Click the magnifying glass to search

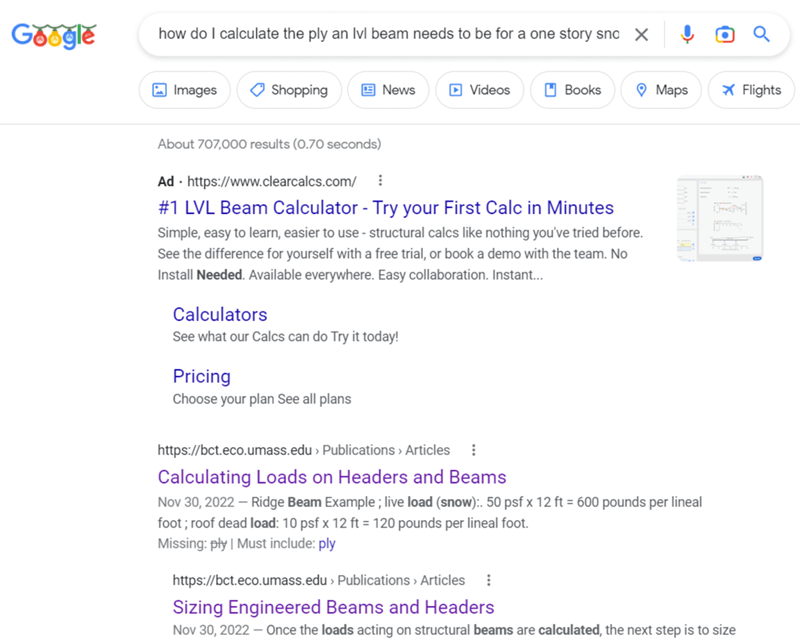[x=762, y=33]
